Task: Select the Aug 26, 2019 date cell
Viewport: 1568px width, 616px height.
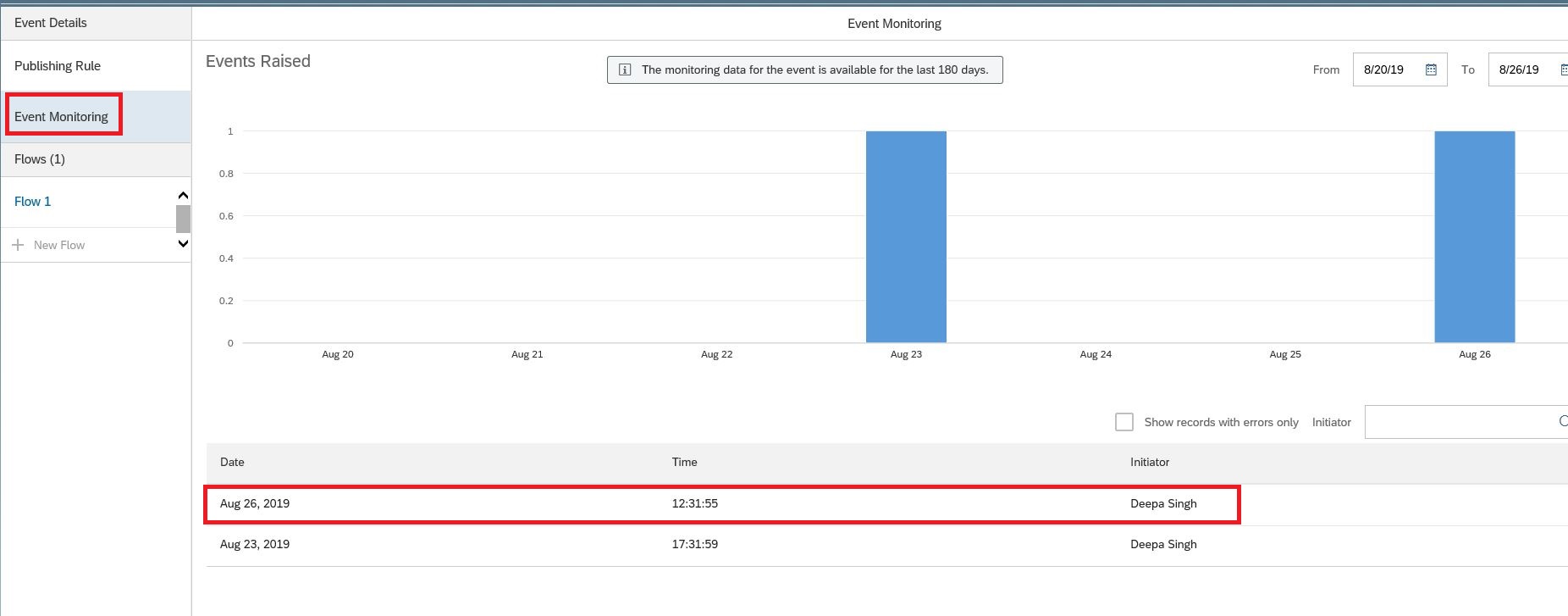Action: tap(255, 503)
